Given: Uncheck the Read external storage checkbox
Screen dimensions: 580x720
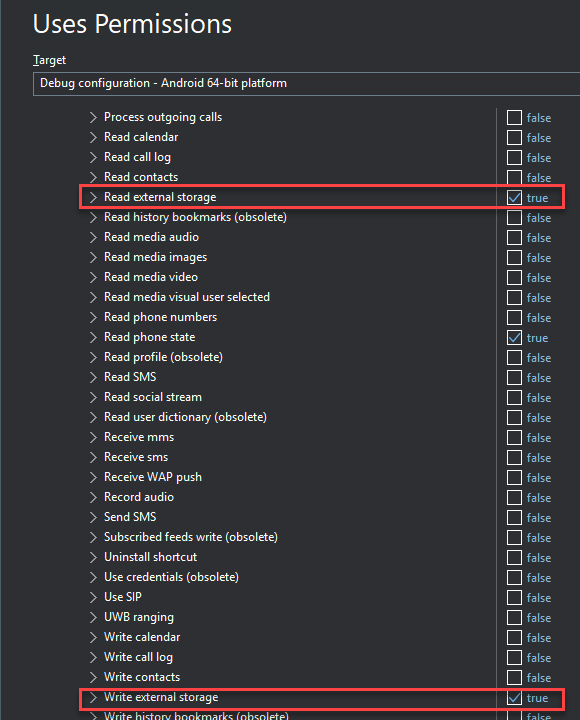Looking at the screenshot, I should (514, 198).
